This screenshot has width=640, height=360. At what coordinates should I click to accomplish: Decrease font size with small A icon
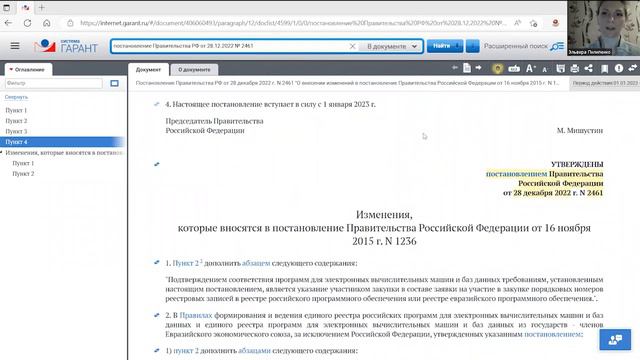click(x=545, y=70)
